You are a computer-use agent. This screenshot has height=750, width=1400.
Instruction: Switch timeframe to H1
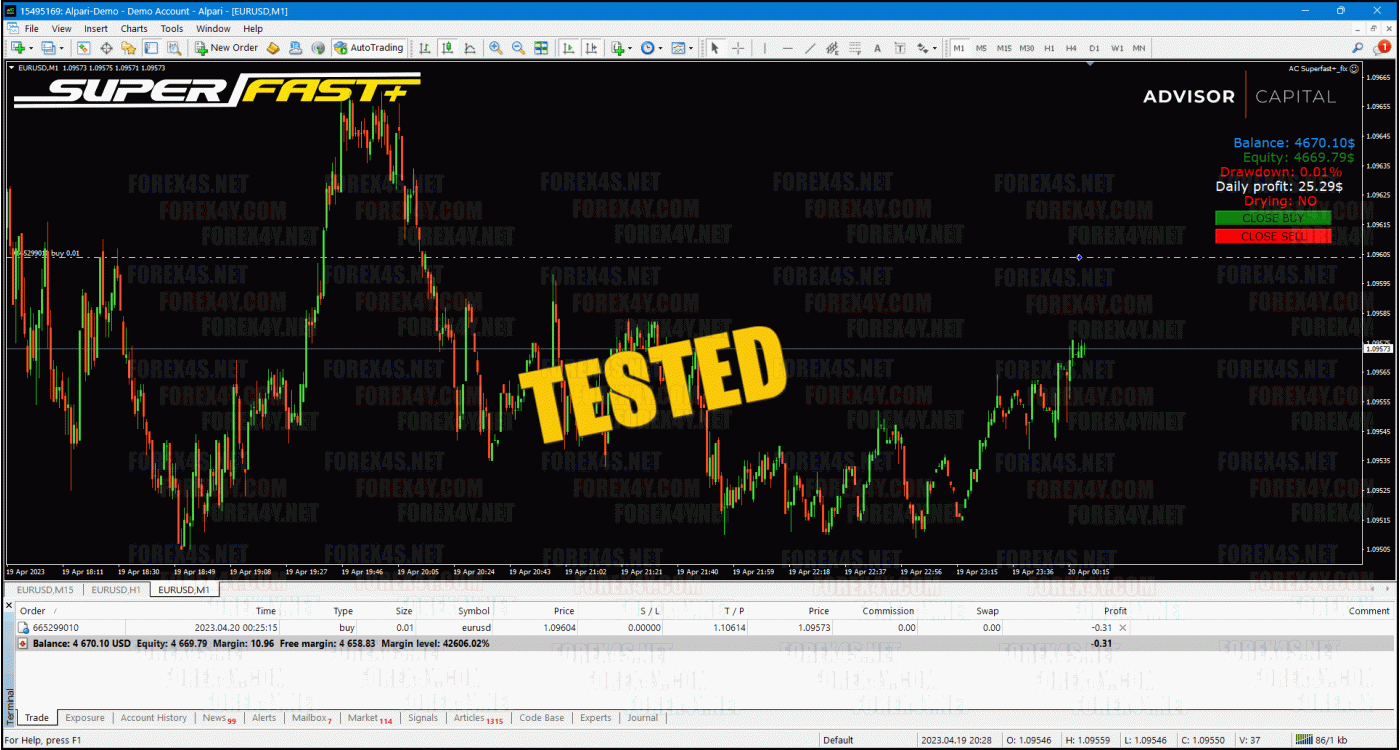[x=1049, y=47]
